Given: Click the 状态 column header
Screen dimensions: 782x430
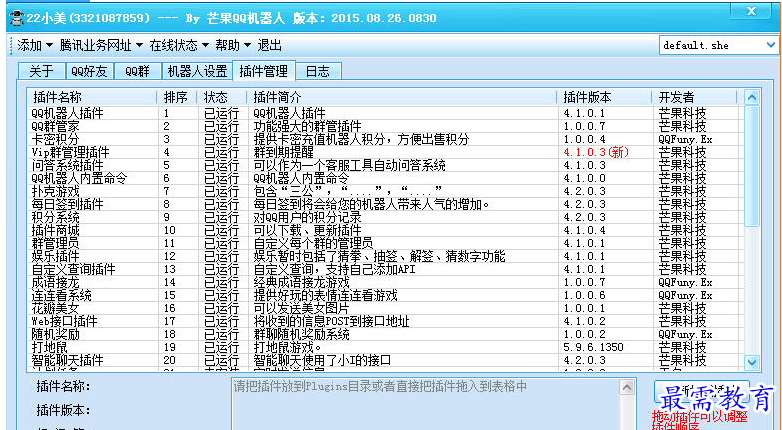Looking at the screenshot, I should pyautogui.click(x=222, y=97).
